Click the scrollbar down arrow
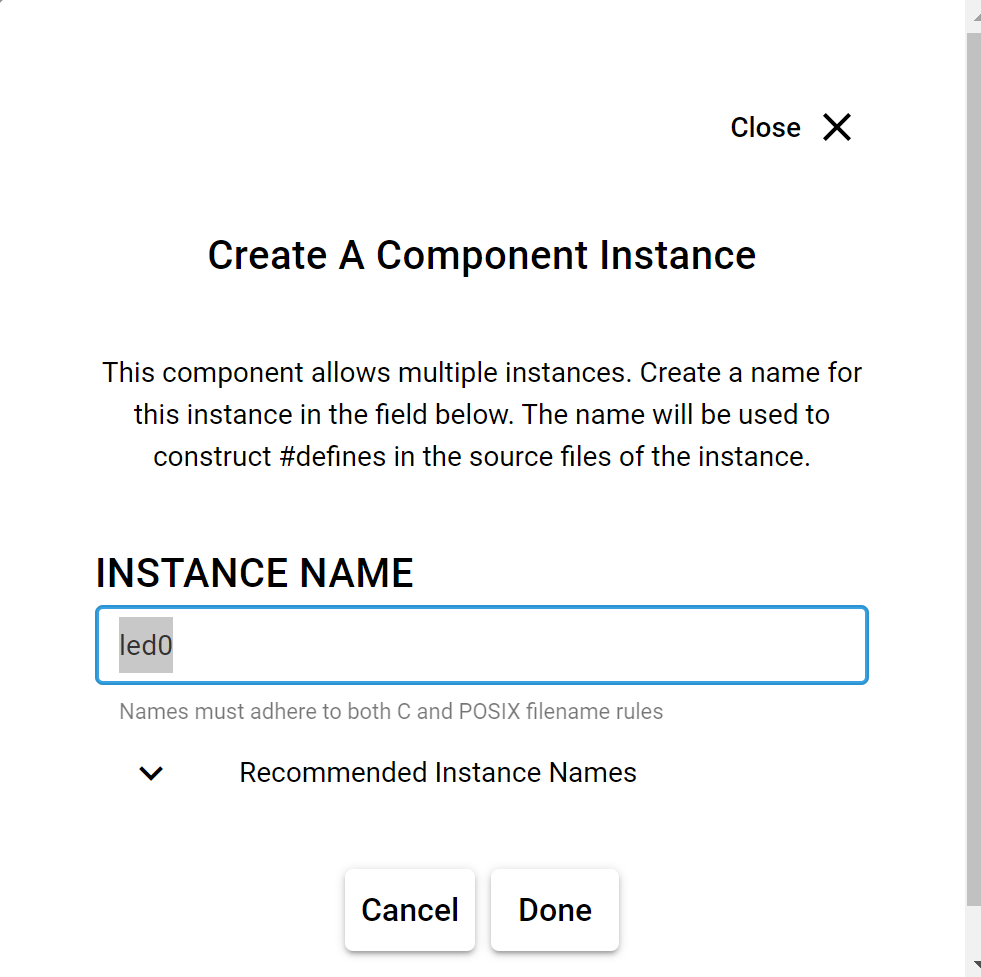The width and height of the screenshot is (981, 977). (975, 966)
